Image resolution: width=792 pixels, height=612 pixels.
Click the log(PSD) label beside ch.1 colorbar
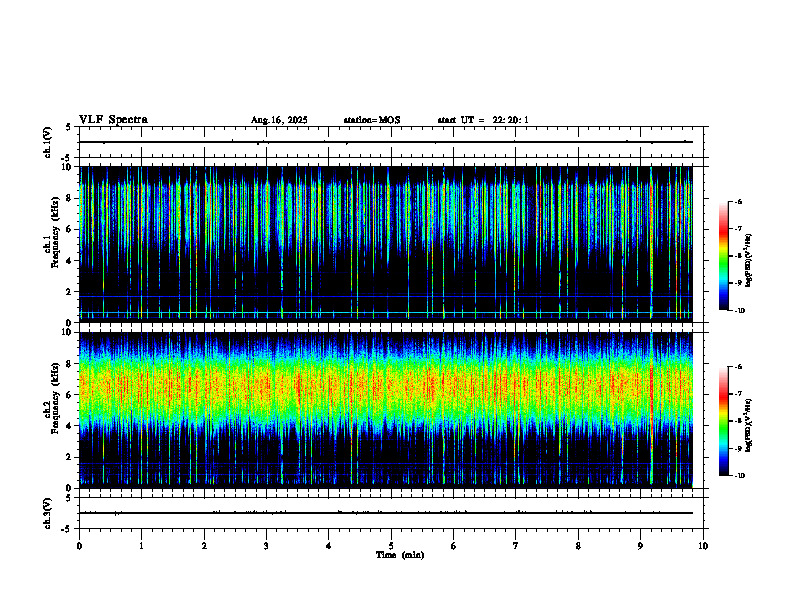click(748, 261)
